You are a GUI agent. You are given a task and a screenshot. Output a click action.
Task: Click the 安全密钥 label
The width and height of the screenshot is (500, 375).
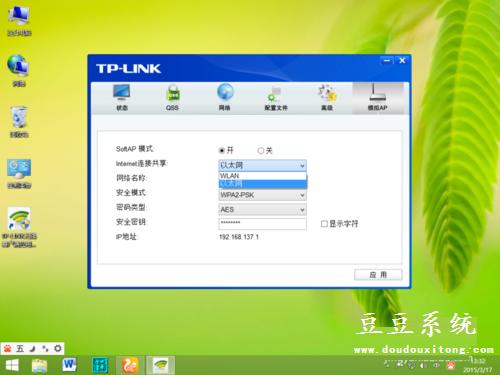click(131, 222)
